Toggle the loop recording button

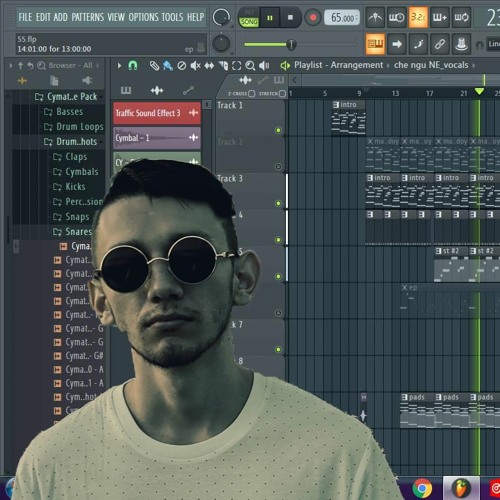[x=461, y=17]
